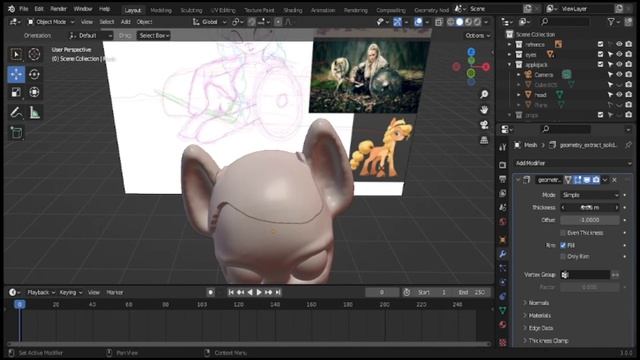640x360 pixels.
Task: Switch to the Sculpting workspace tab
Action: 191,10
